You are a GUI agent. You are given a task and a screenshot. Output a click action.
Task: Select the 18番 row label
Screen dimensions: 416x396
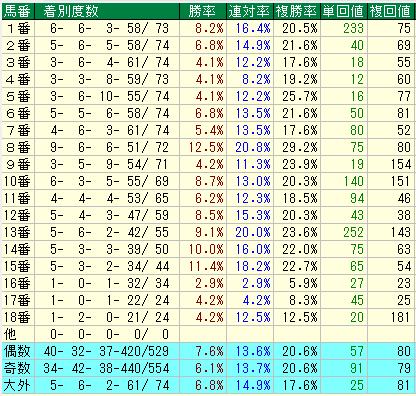click(17, 318)
